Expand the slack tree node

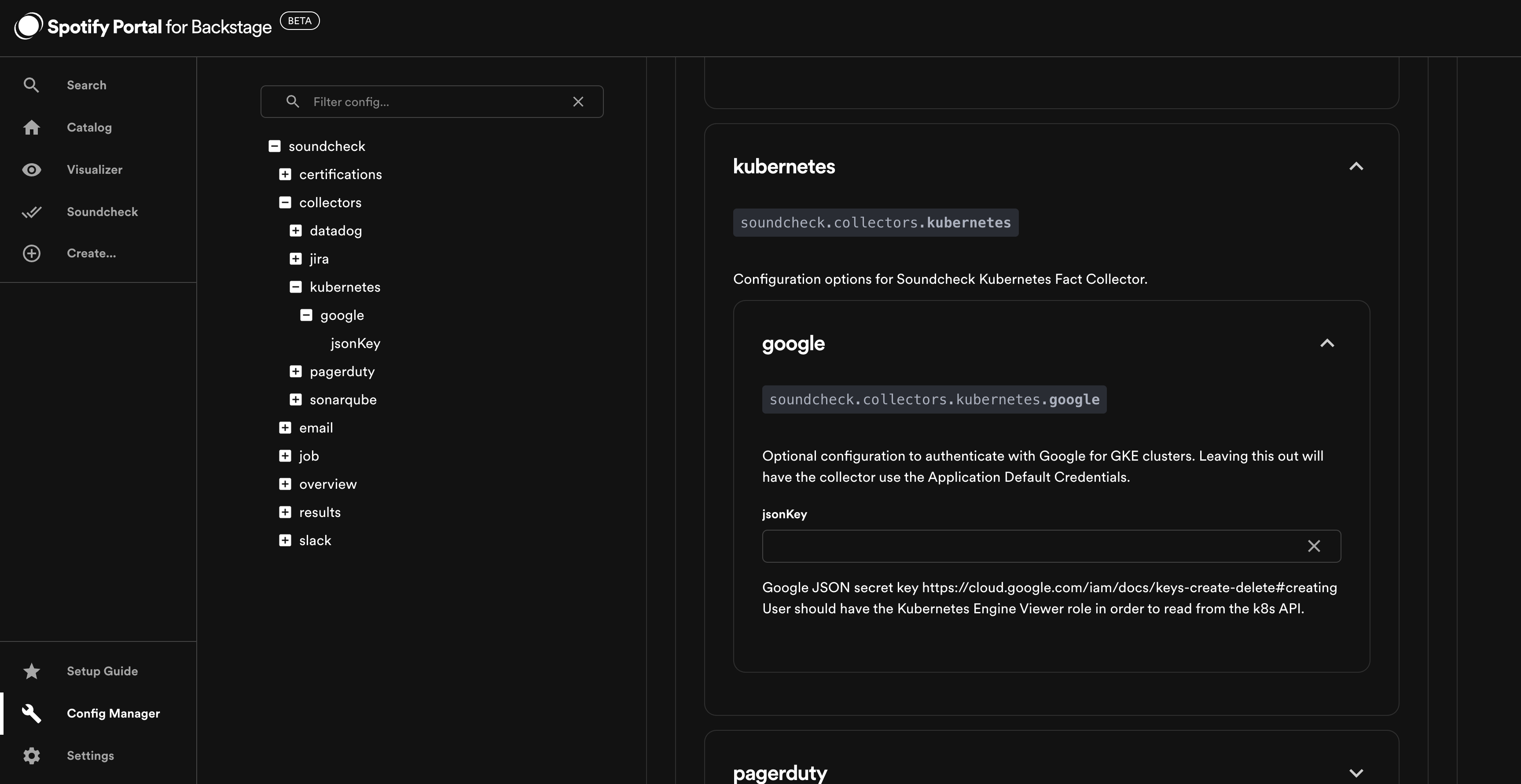[285, 540]
